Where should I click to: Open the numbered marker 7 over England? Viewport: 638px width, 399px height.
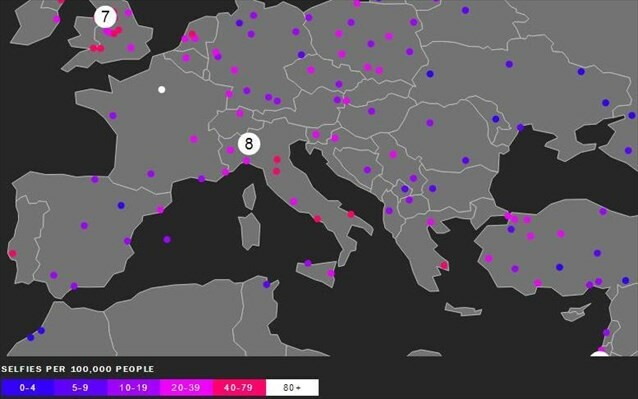pyautogui.click(x=105, y=17)
